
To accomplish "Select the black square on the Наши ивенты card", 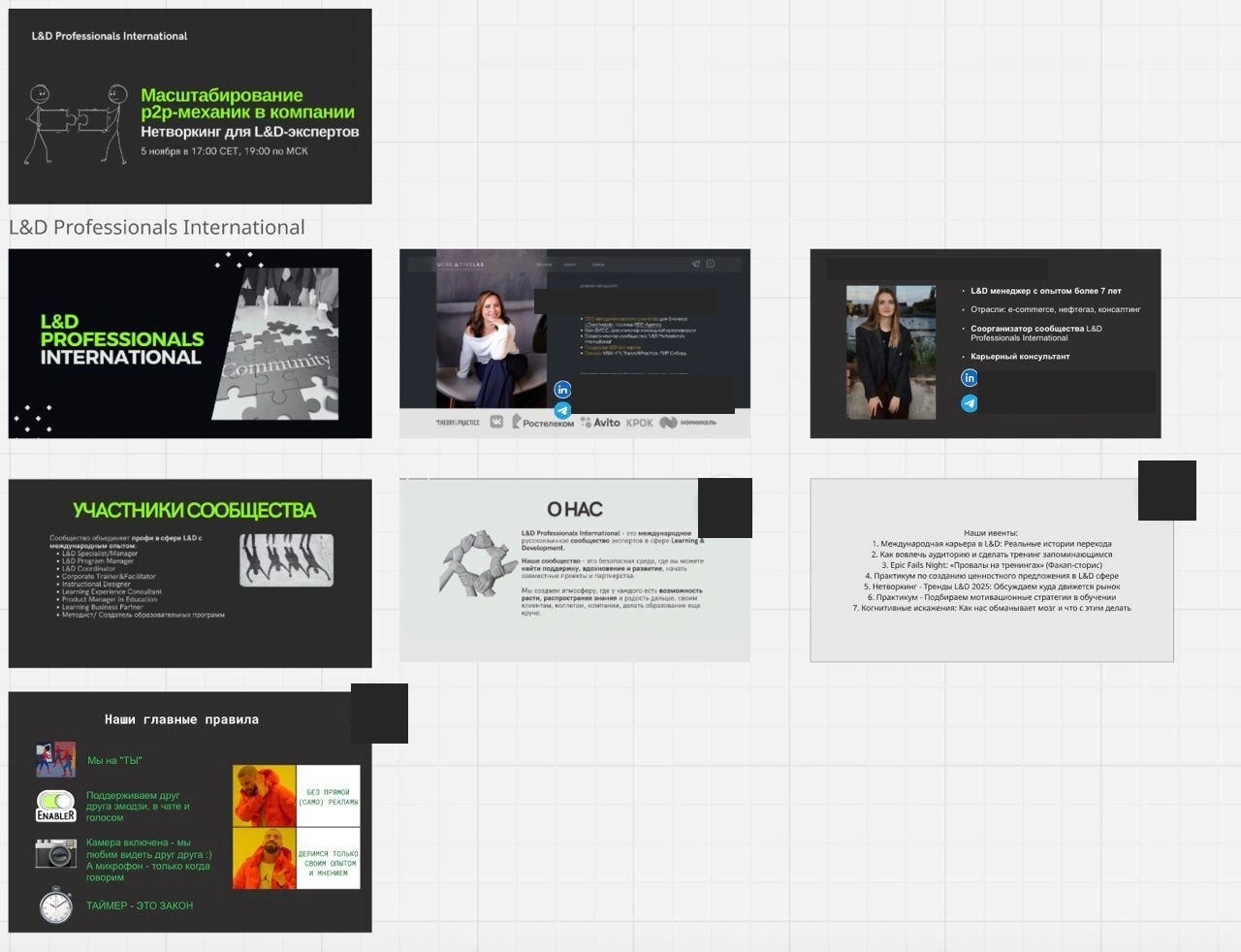I will [1167, 491].
